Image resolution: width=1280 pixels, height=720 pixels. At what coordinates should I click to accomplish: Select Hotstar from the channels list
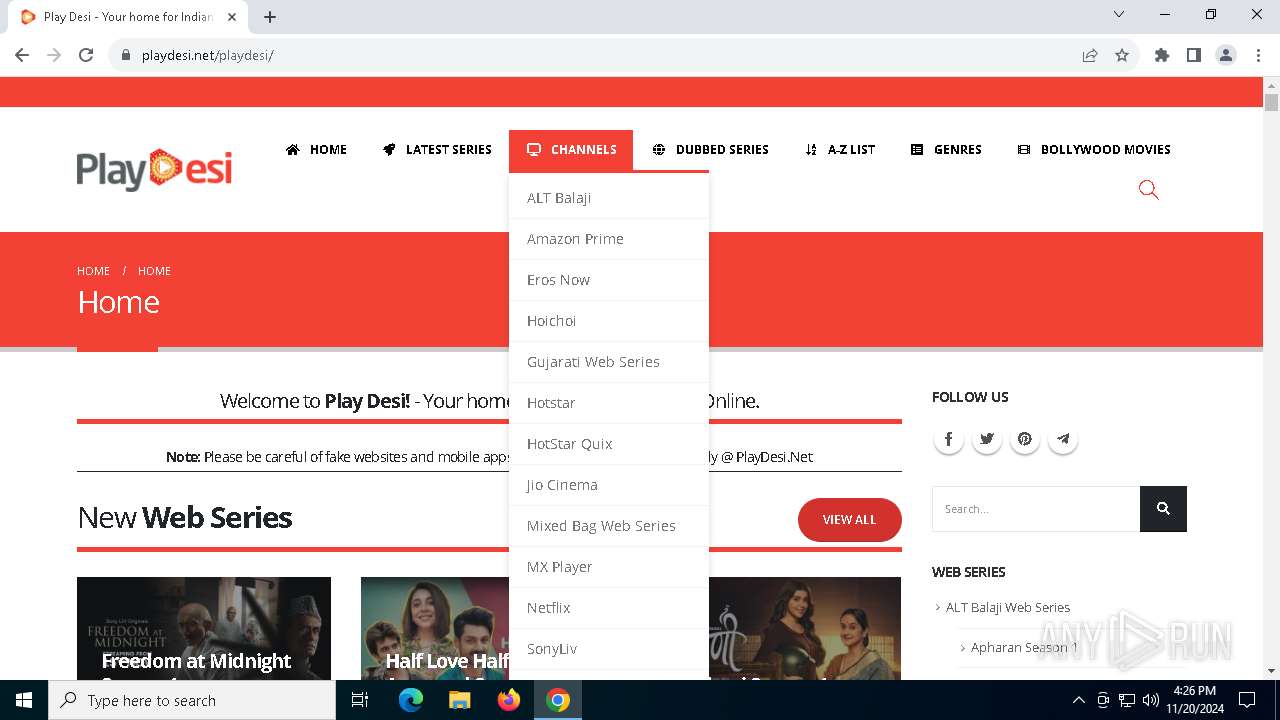pyautogui.click(x=609, y=403)
